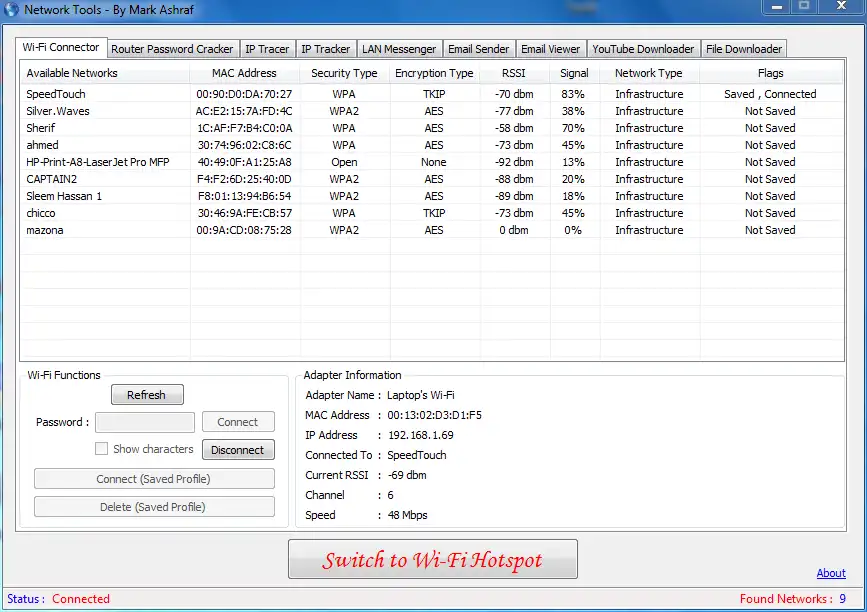Switch to YouTube Downloader tab
This screenshot has width=867, height=612.
click(x=643, y=49)
